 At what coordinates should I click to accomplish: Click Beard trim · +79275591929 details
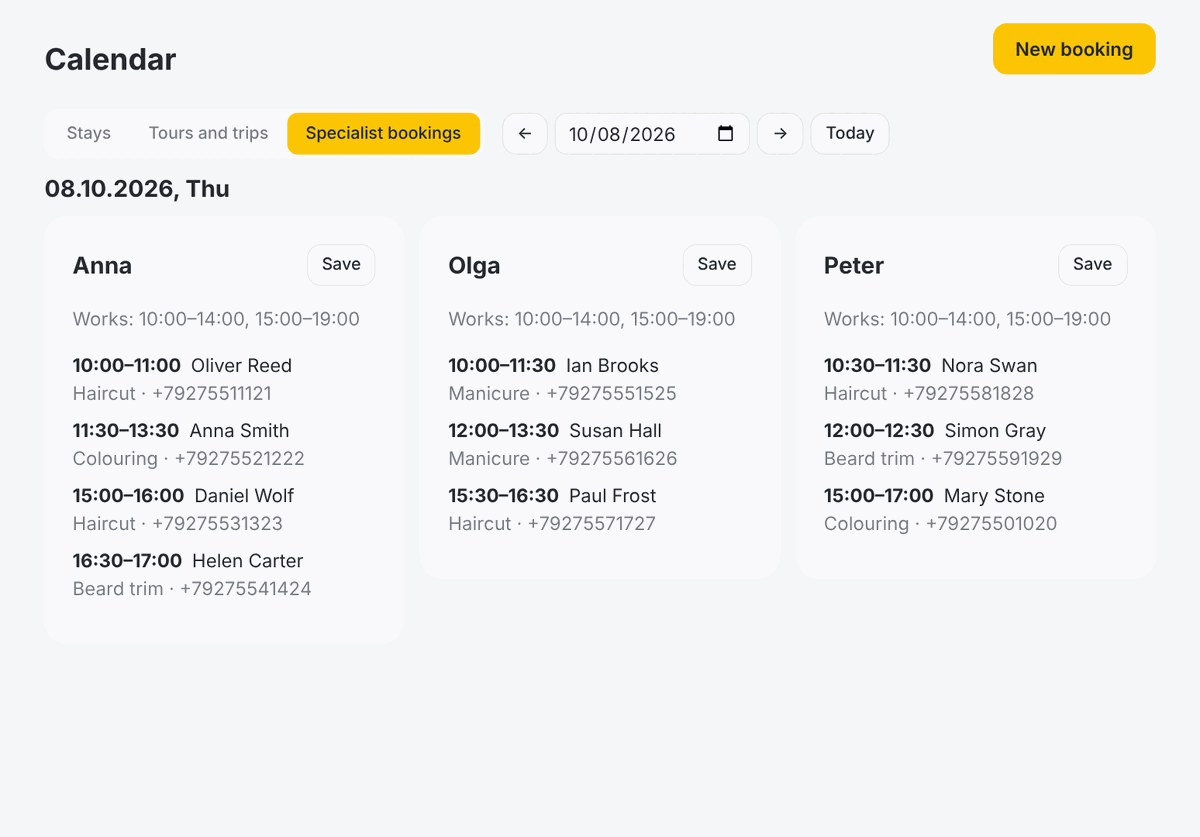click(943, 459)
